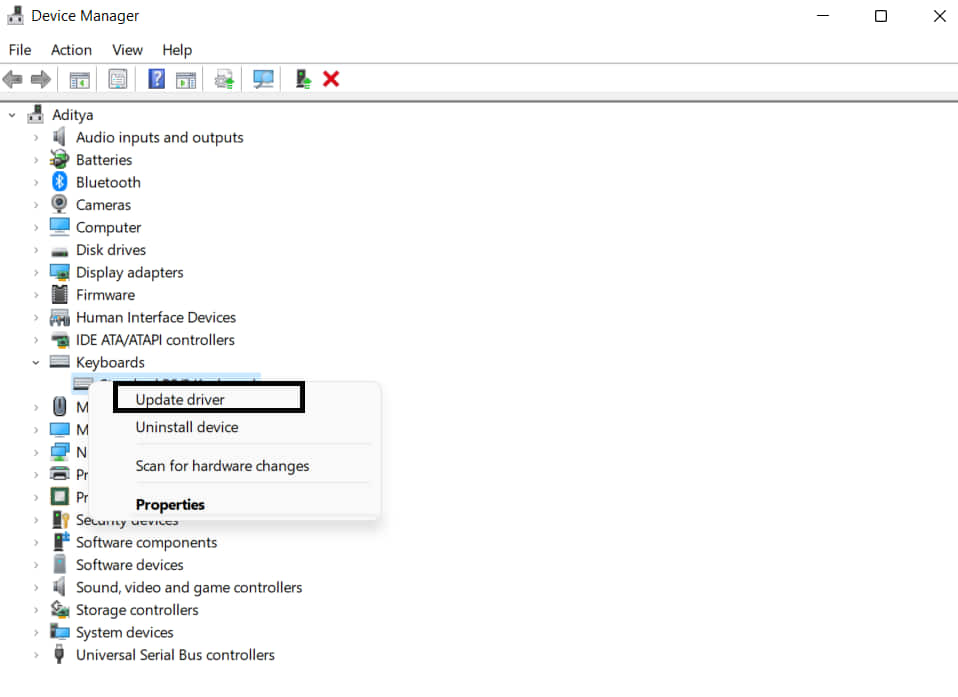Select the Batteries category icon
This screenshot has width=958, height=697.
59,159
